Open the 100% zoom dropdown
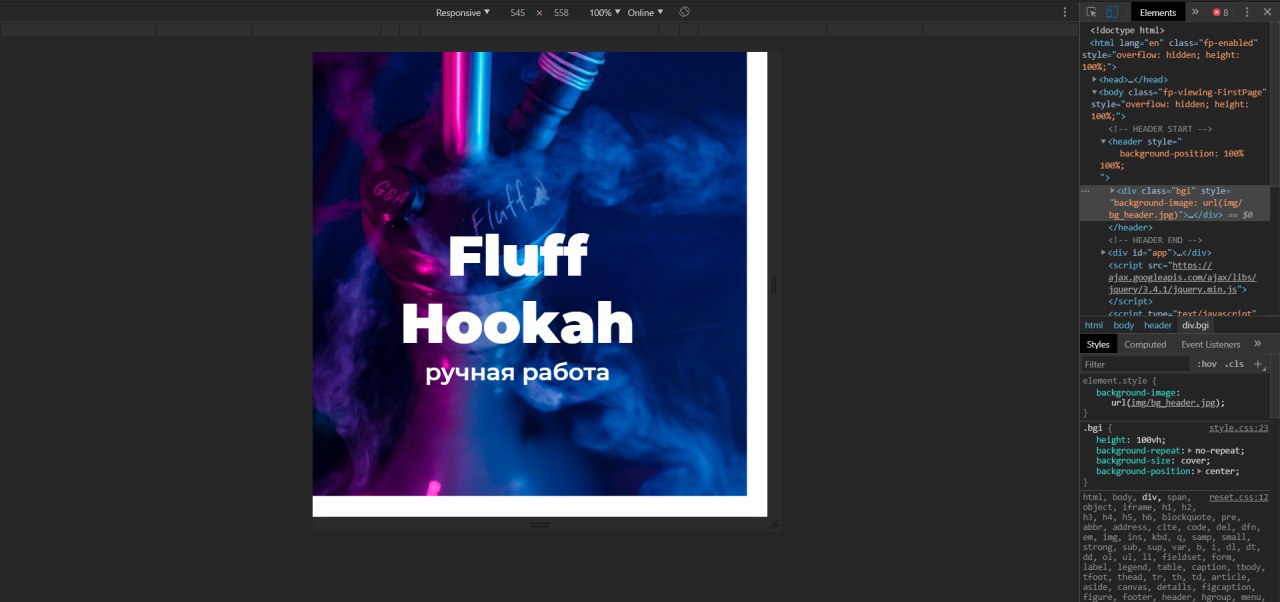The image size is (1280, 602). click(x=605, y=12)
